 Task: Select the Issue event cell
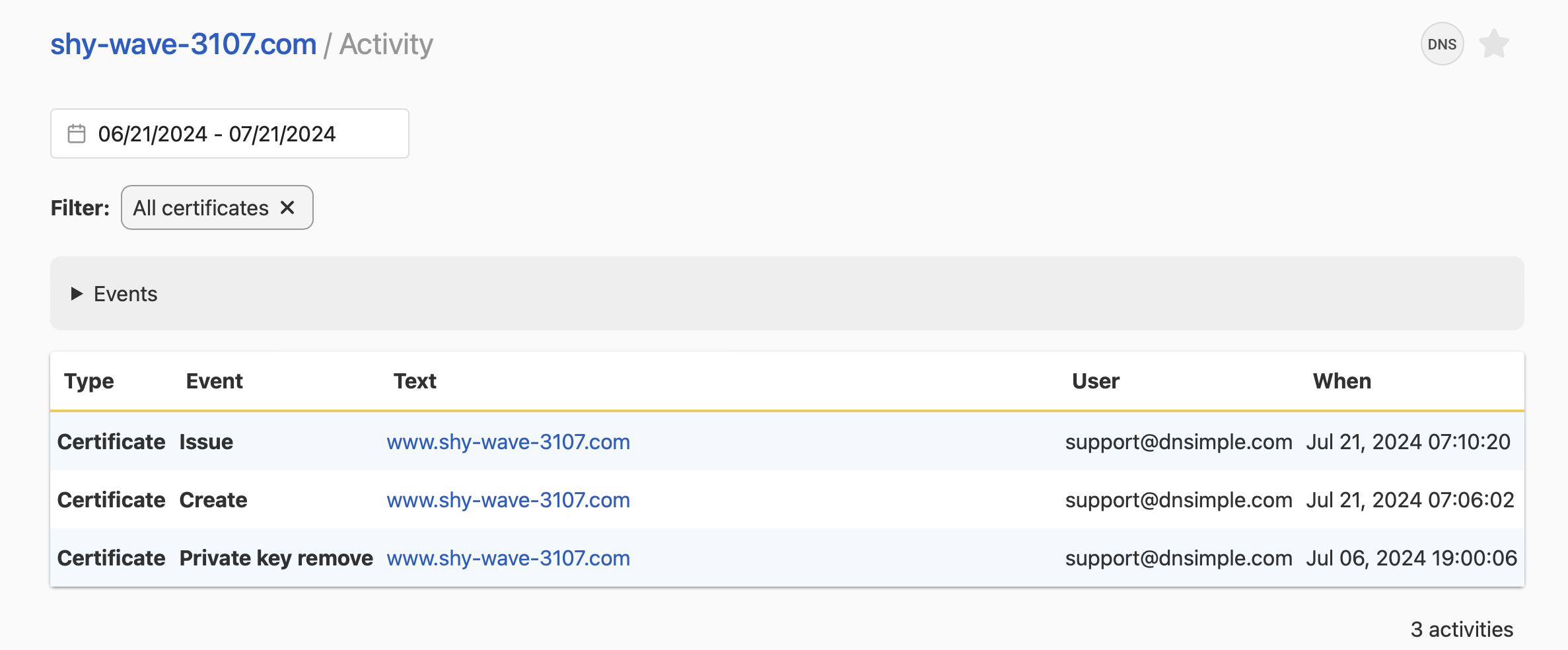click(206, 442)
